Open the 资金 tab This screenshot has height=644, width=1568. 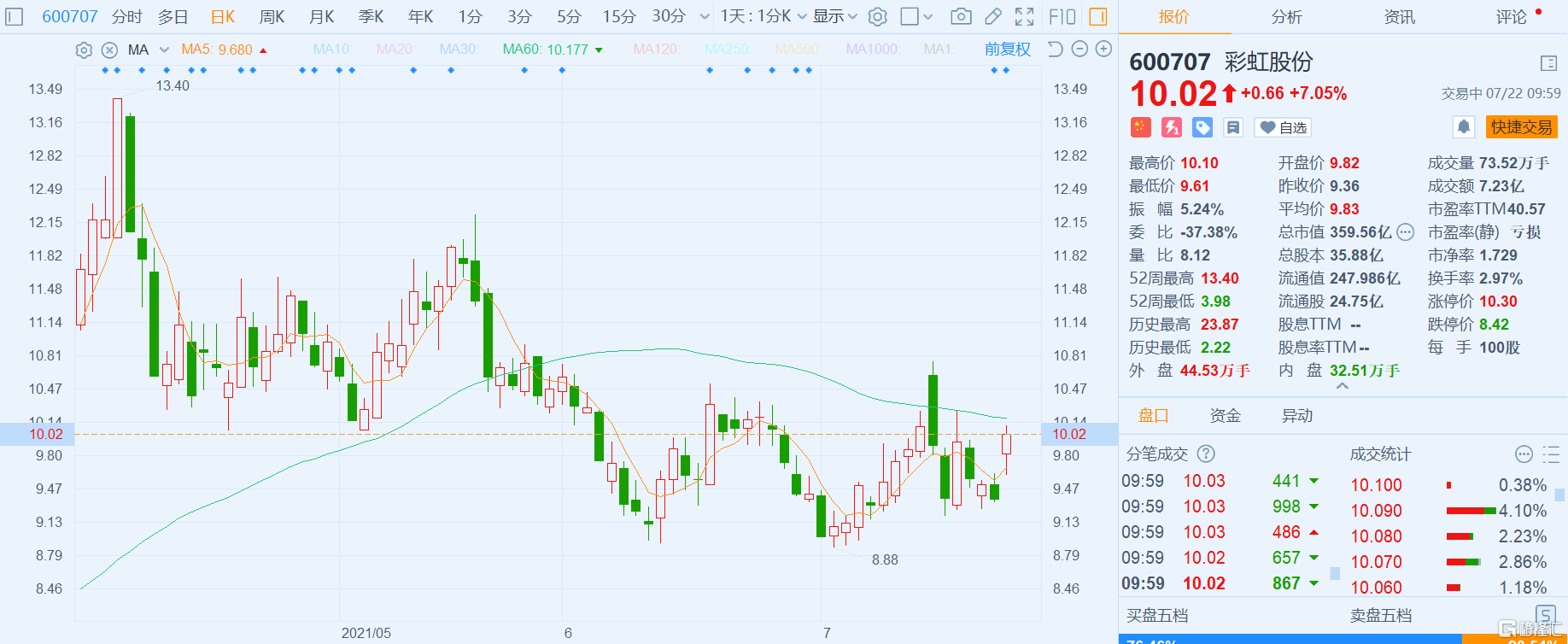coord(1225,415)
